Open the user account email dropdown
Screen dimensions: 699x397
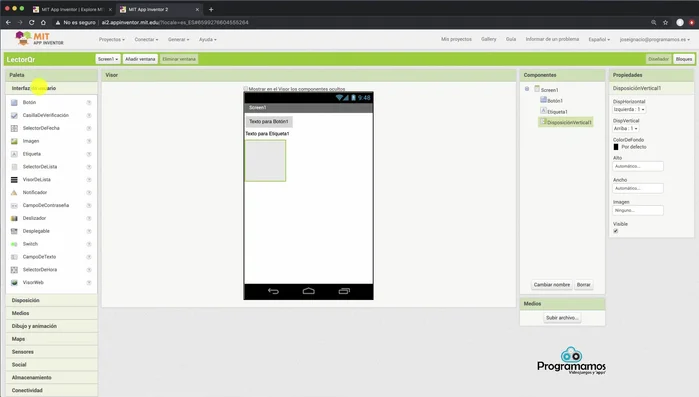tap(654, 40)
